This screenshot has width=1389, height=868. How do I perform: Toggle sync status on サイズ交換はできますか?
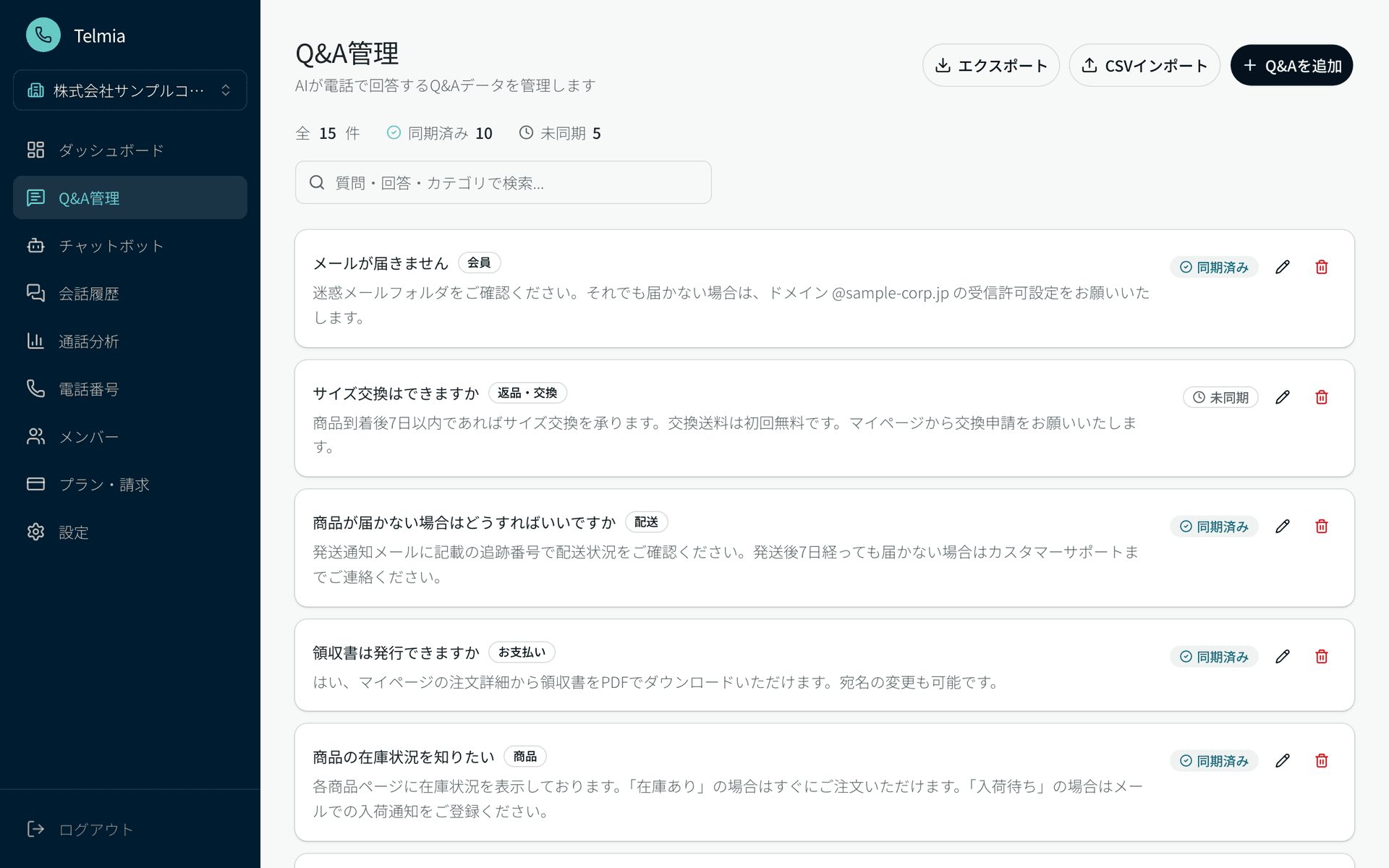[x=1220, y=396]
